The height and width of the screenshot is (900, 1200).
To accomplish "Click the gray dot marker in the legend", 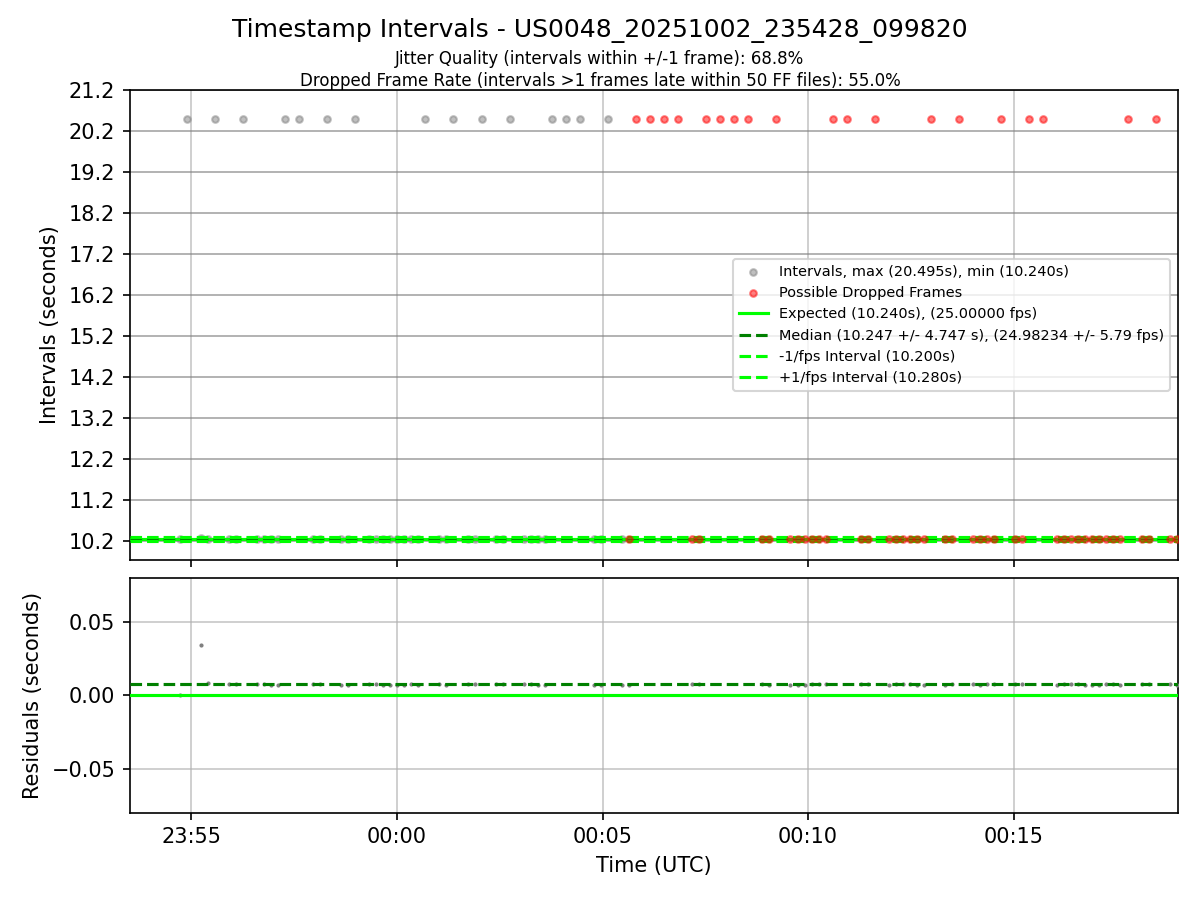I will [x=753, y=272].
